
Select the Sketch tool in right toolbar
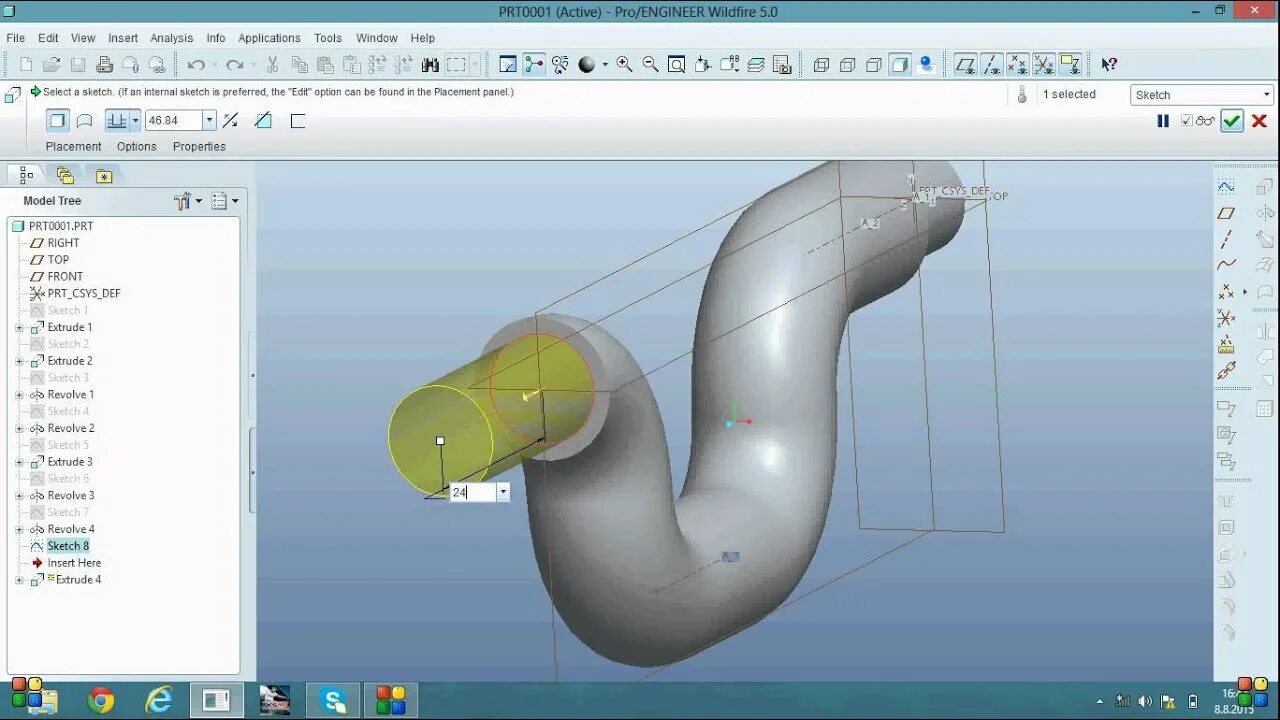click(1226, 187)
